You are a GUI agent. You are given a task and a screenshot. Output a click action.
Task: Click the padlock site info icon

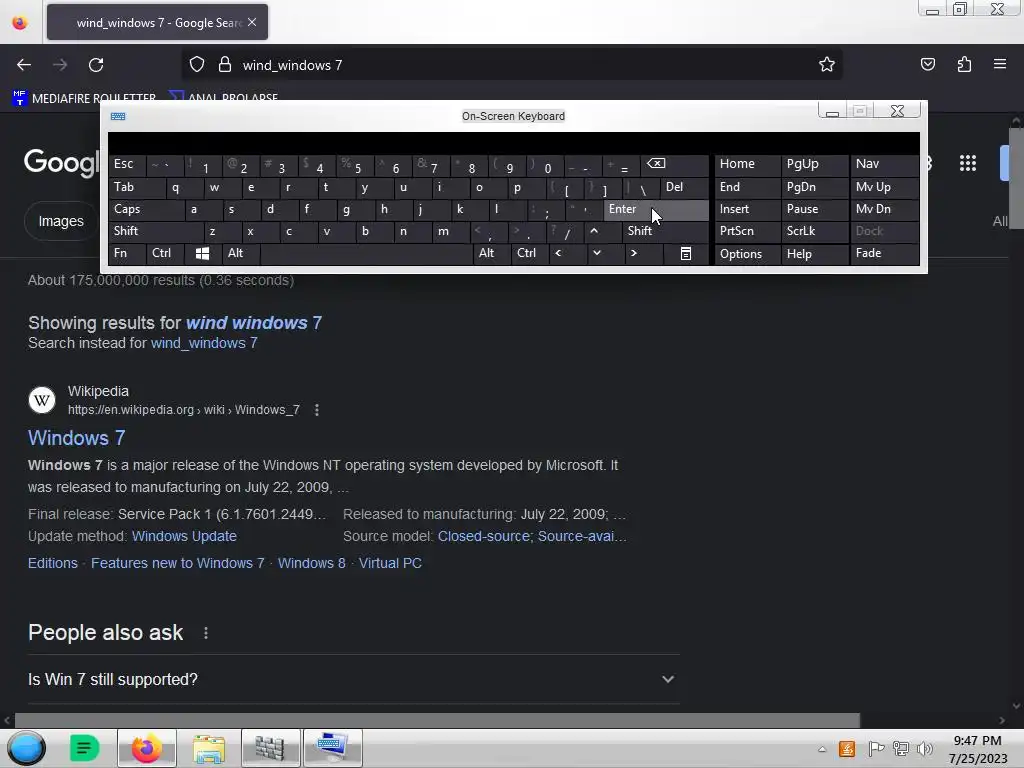(225, 65)
